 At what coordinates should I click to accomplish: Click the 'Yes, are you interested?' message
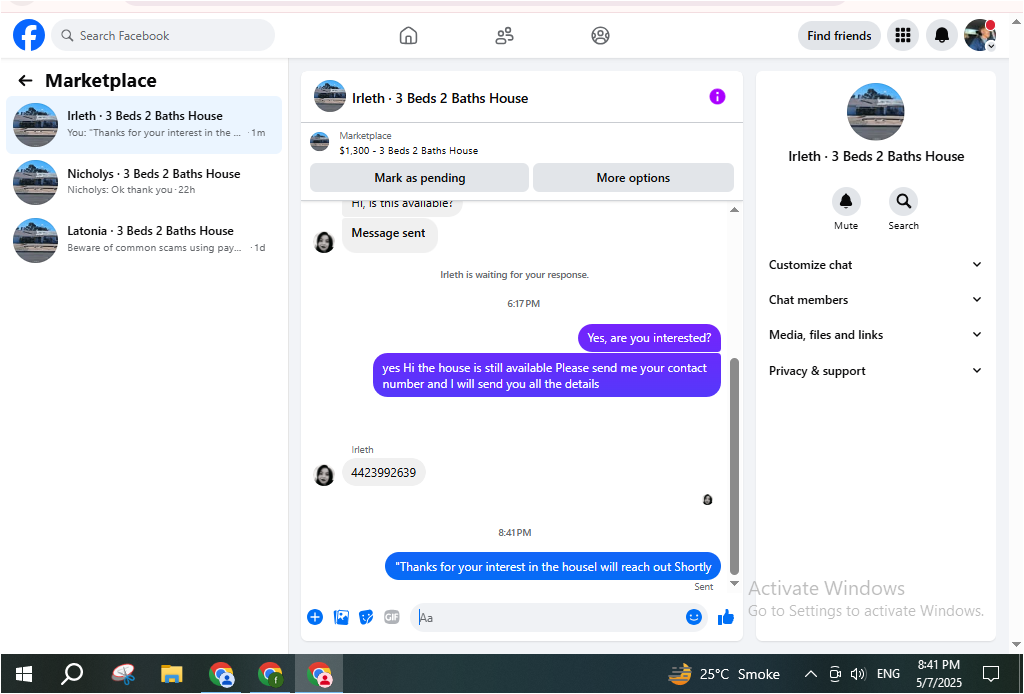649,338
